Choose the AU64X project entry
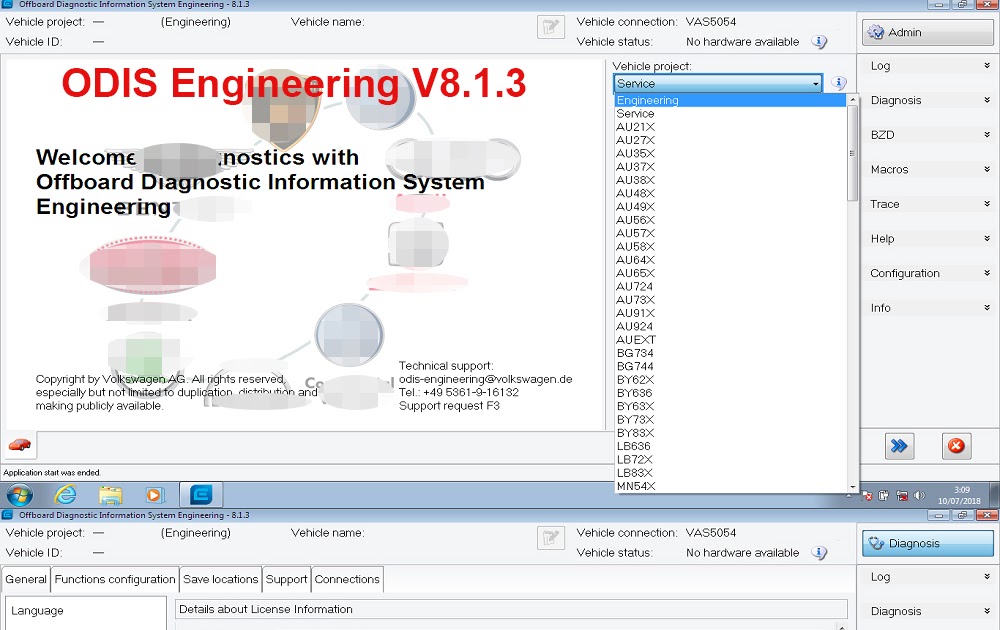This screenshot has height=630, width=1000. point(730,260)
